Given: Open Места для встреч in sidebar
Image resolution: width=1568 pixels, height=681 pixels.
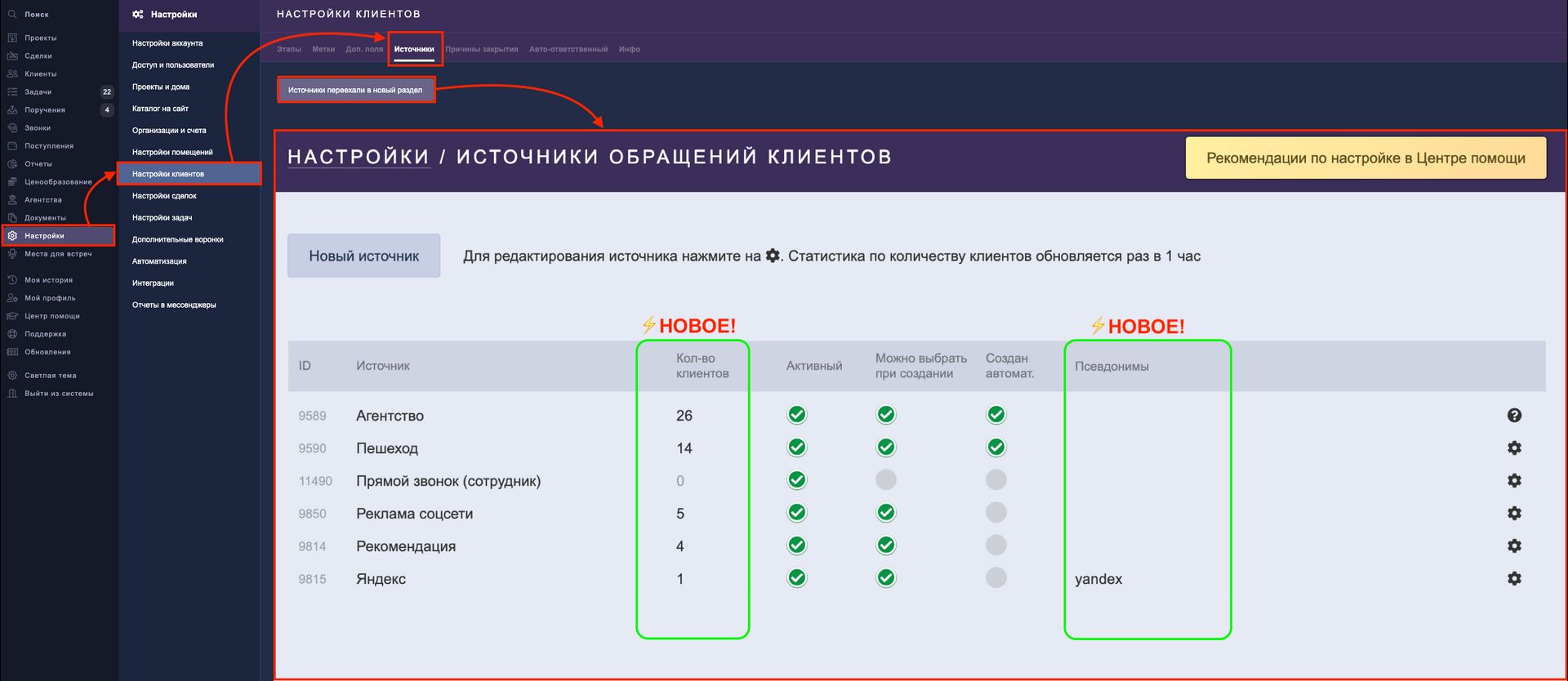Looking at the screenshot, I should (57, 253).
